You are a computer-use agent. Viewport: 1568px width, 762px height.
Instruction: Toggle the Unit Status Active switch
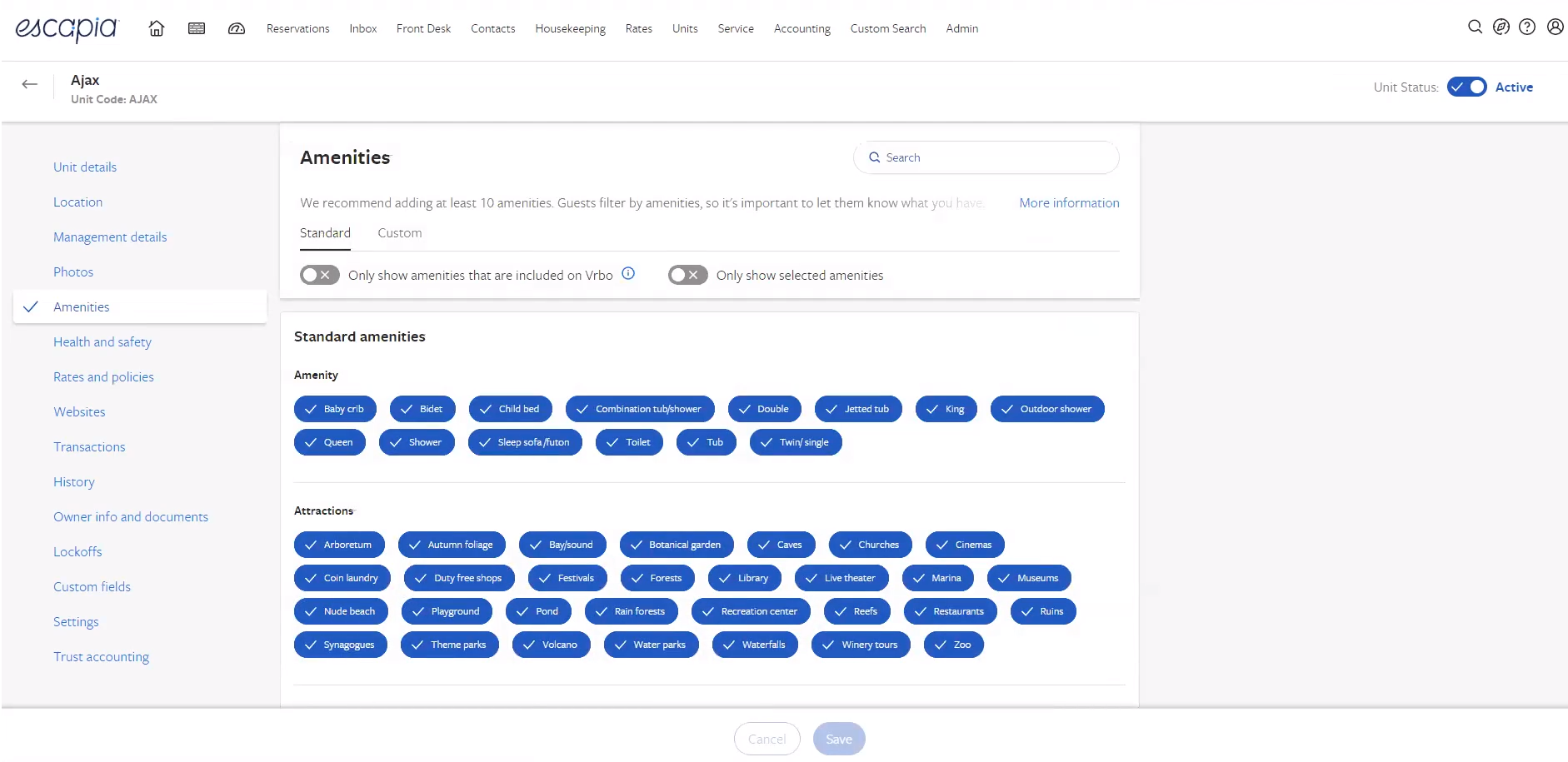pos(1466,87)
